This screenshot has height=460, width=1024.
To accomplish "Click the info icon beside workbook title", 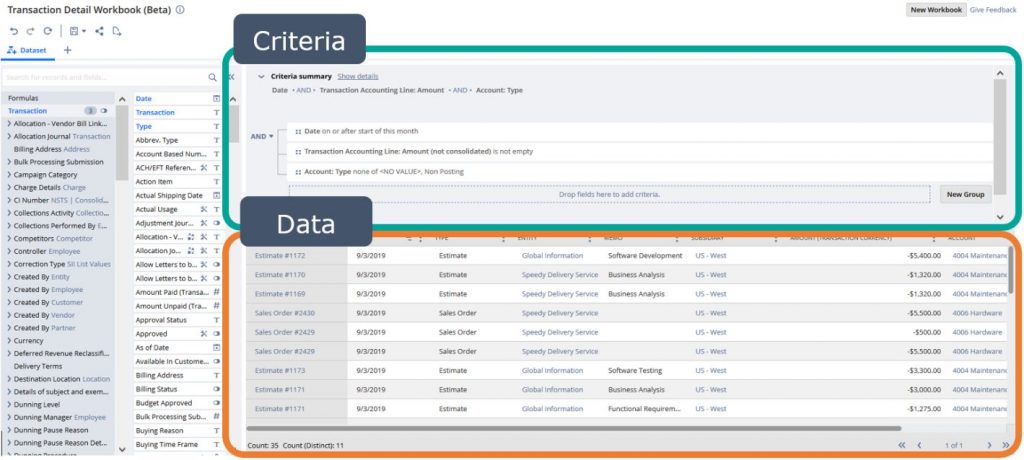I will (x=180, y=10).
